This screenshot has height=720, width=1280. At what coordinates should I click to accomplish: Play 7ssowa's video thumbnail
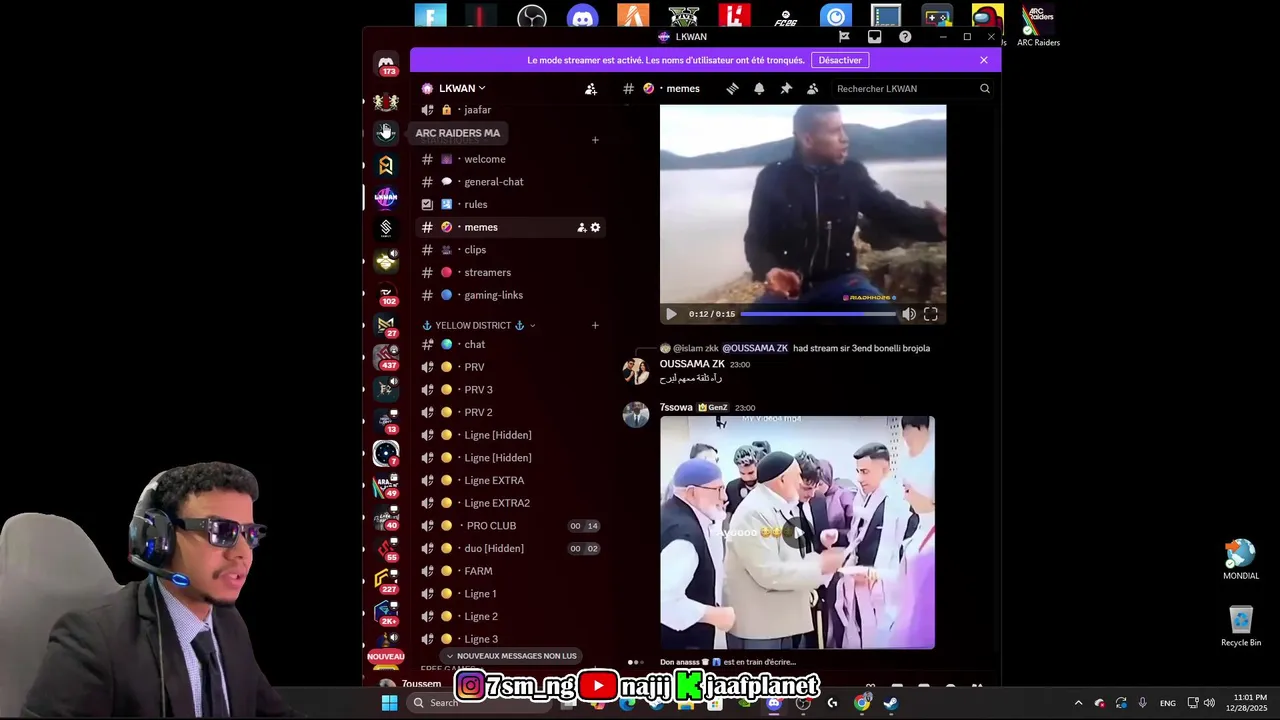tap(797, 533)
